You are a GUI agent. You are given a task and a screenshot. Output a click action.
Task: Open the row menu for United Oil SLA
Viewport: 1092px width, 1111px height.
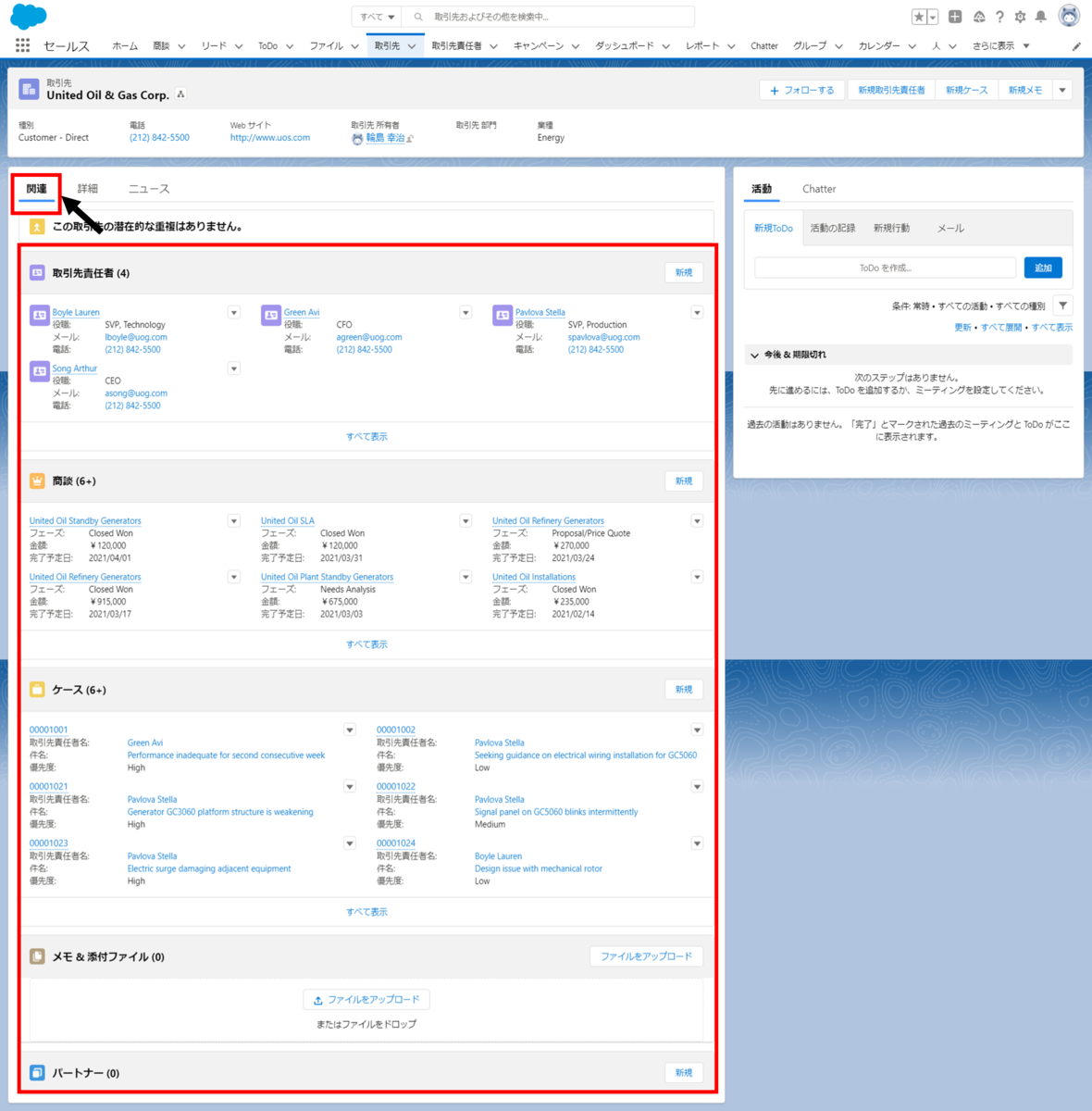465,521
